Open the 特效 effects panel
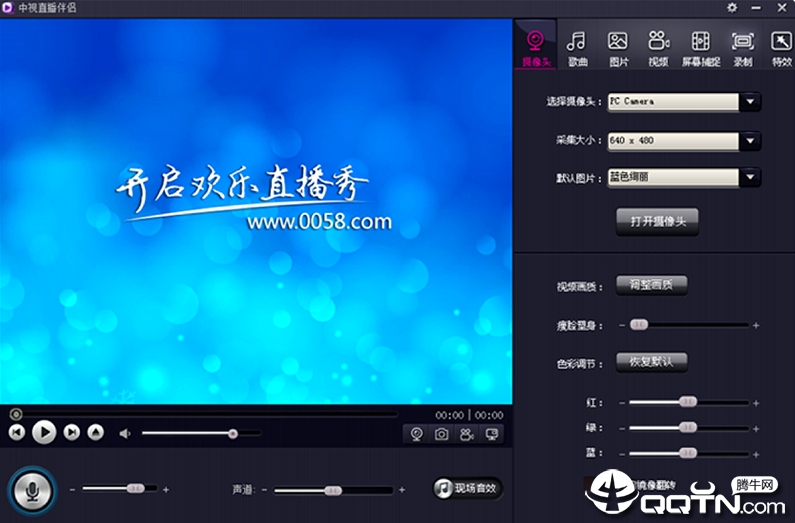795x523 pixels. (781, 48)
